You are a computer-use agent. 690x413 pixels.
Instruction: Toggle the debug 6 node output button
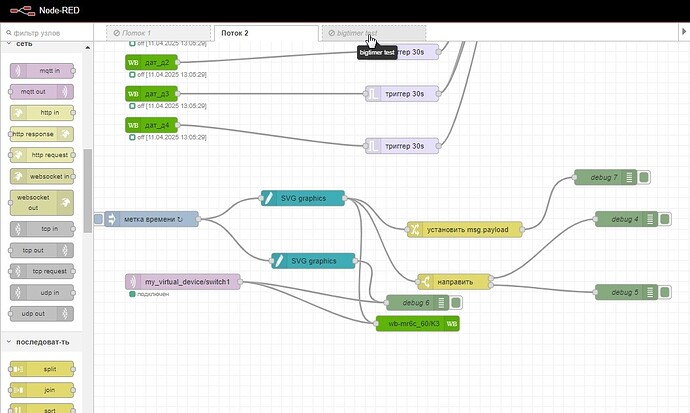coord(456,303)
